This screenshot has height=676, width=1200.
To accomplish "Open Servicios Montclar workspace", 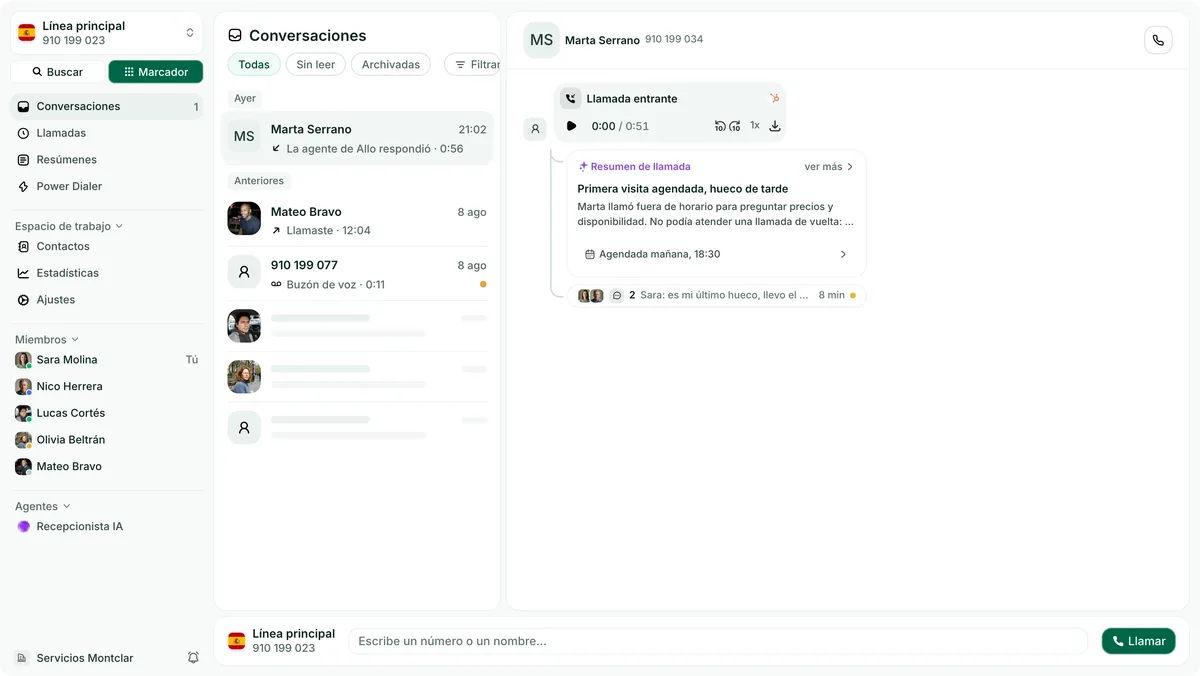I will [76, 658].
